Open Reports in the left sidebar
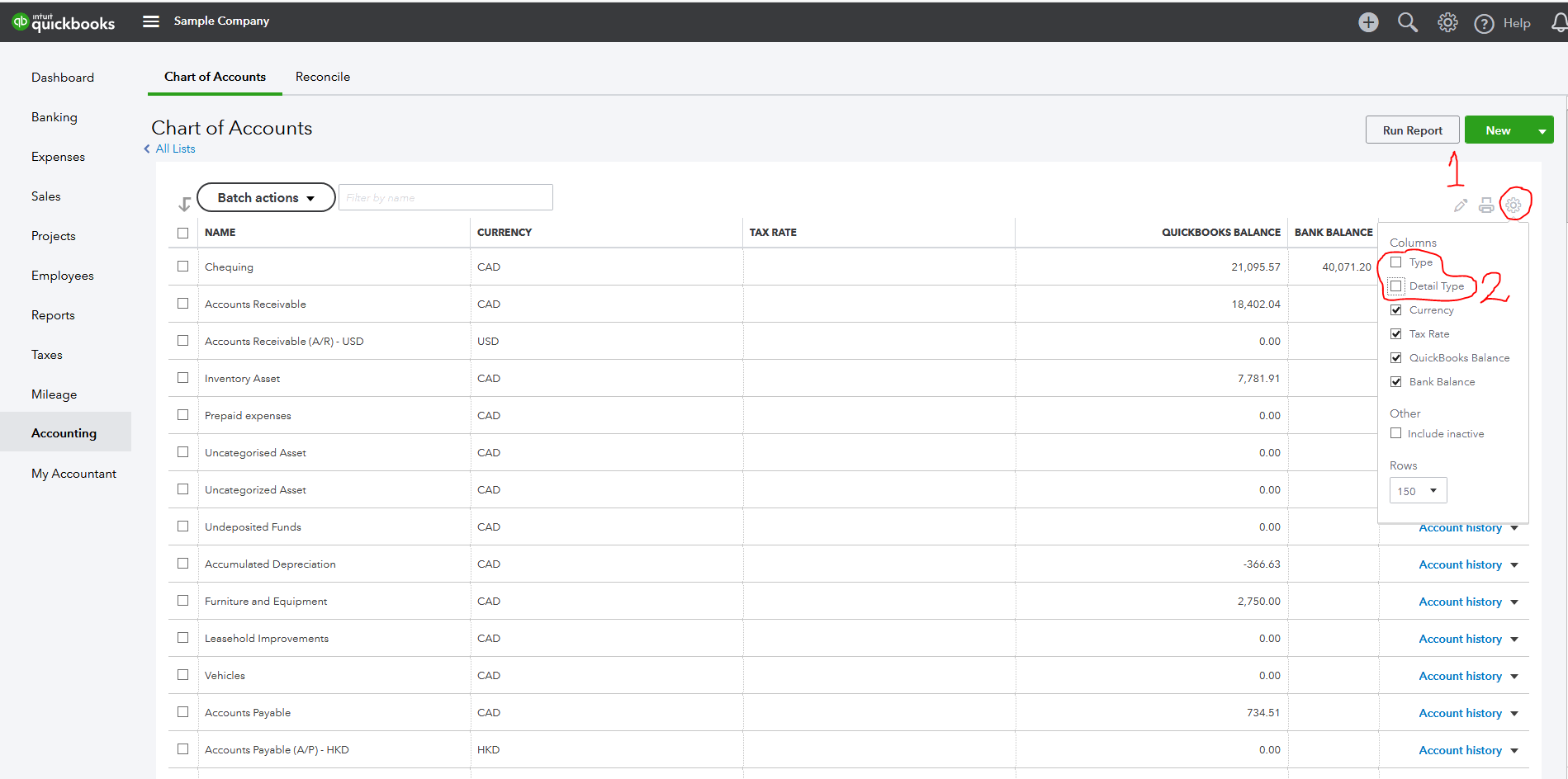This screenshot has width=1568, height=779. pyautogui.click(x=53, y=315)
